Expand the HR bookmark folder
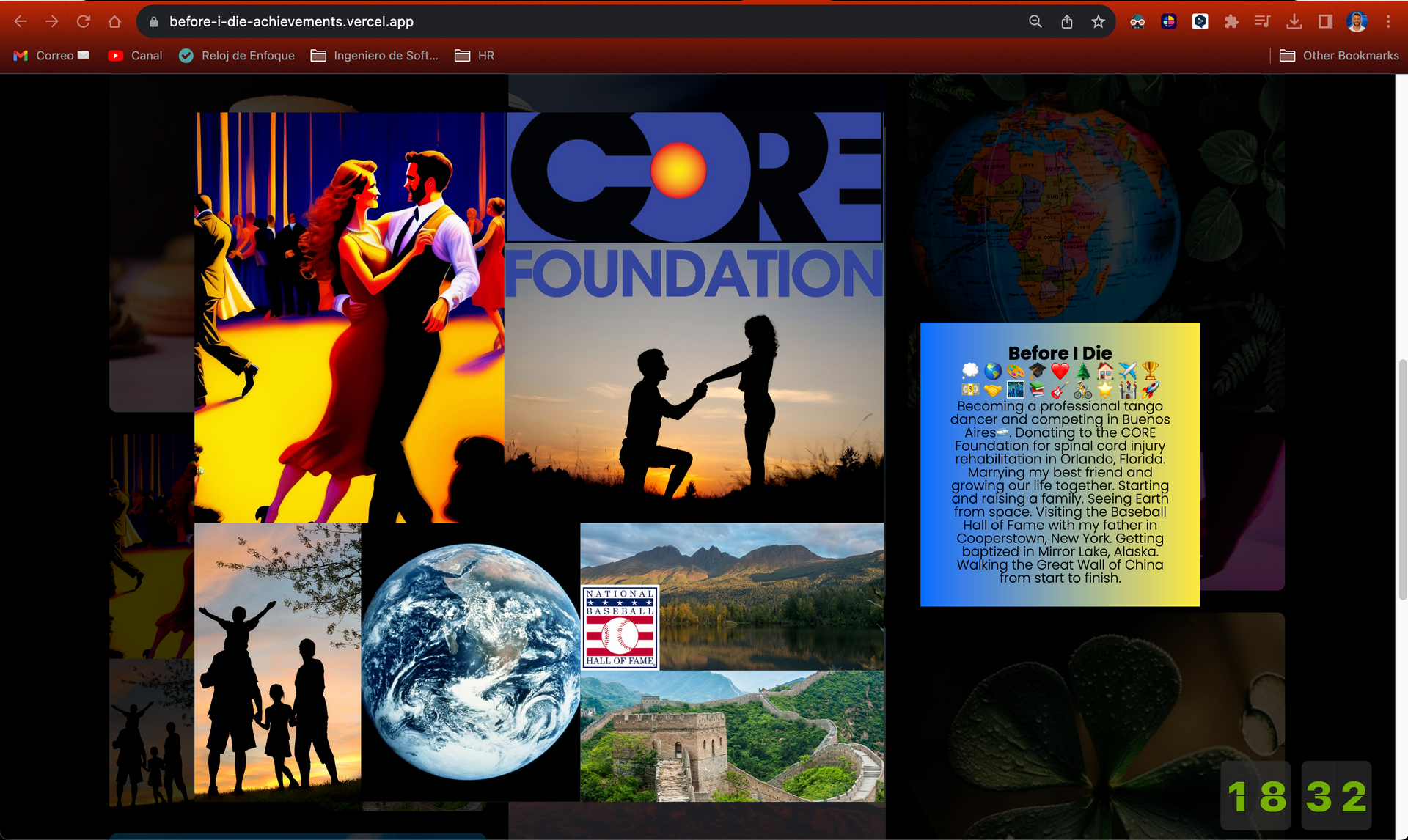Image resolution: width=1408 pixels, height=840 pixels. click(x=474, y=56)
